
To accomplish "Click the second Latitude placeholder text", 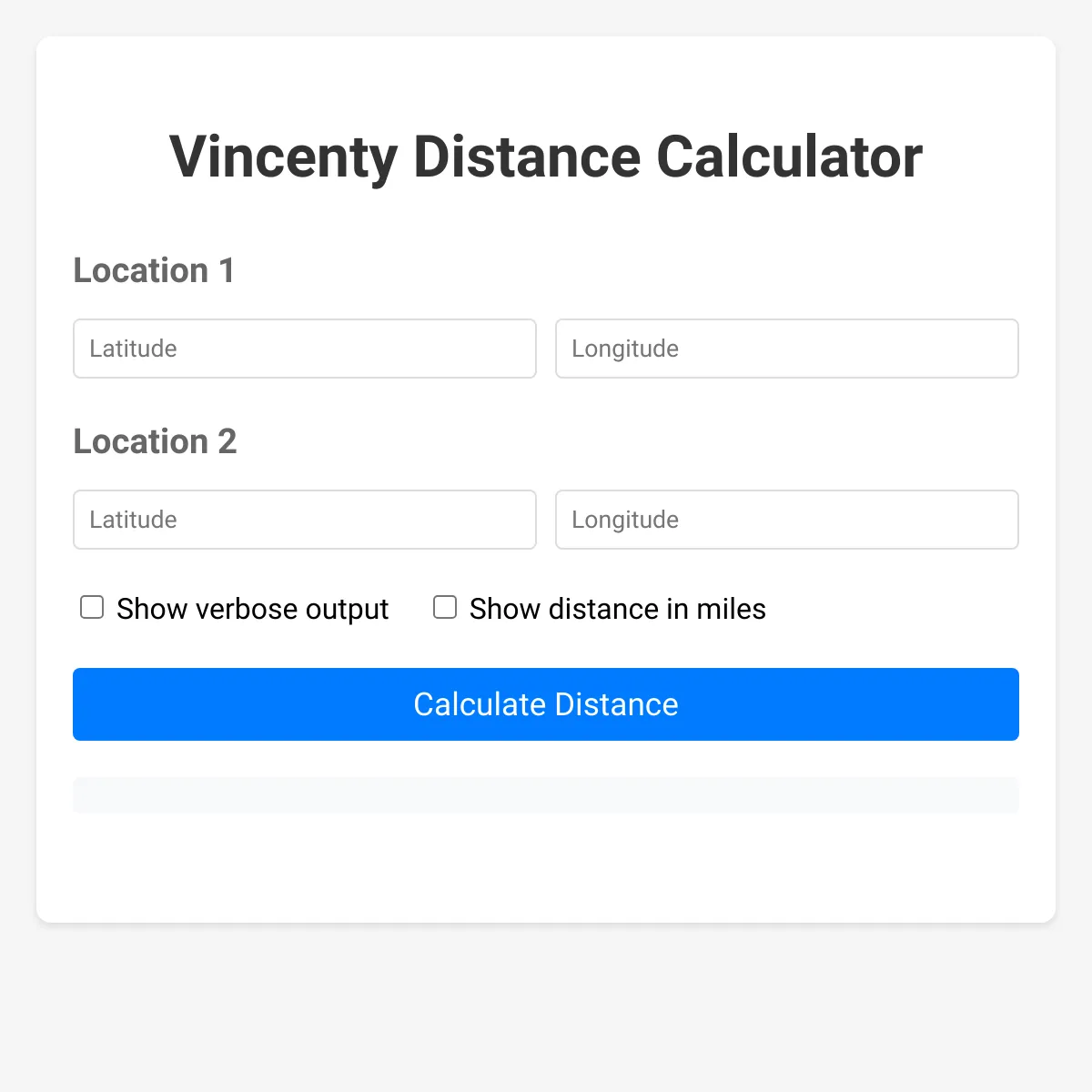I will coord(132,520).
